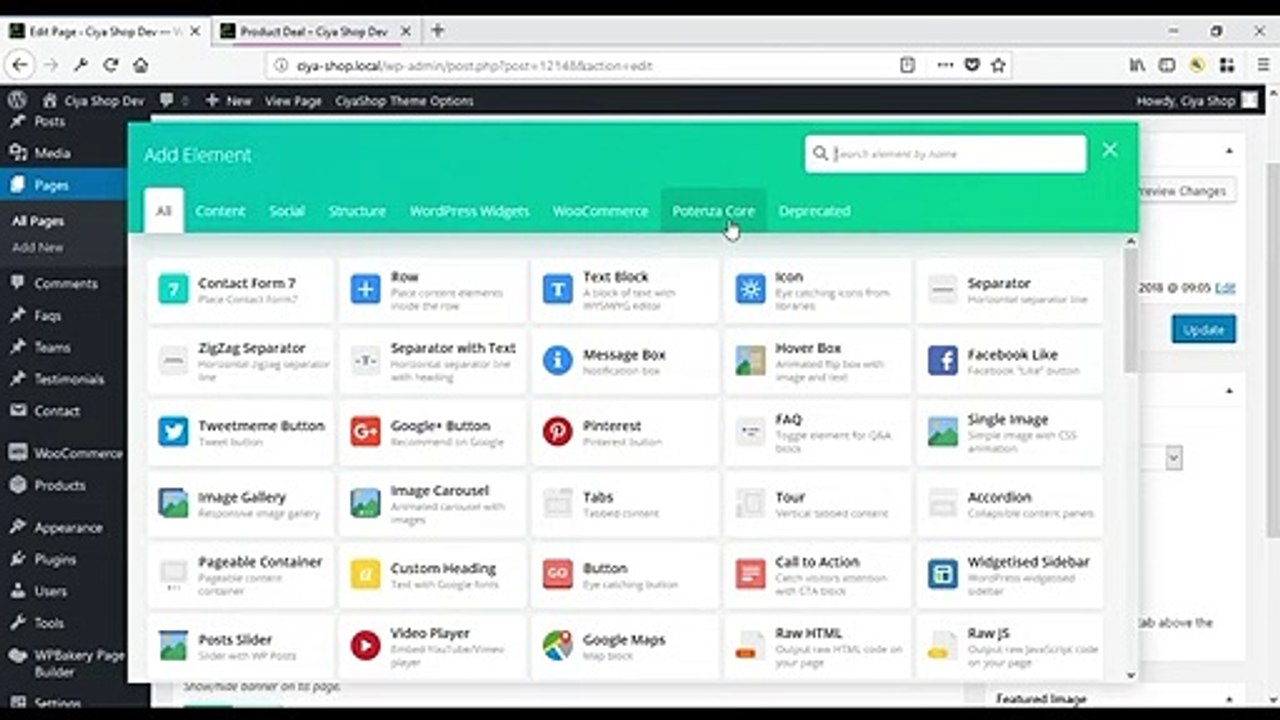Close the Add Element dialog
1280x720 pixels.
[1110, 150]
